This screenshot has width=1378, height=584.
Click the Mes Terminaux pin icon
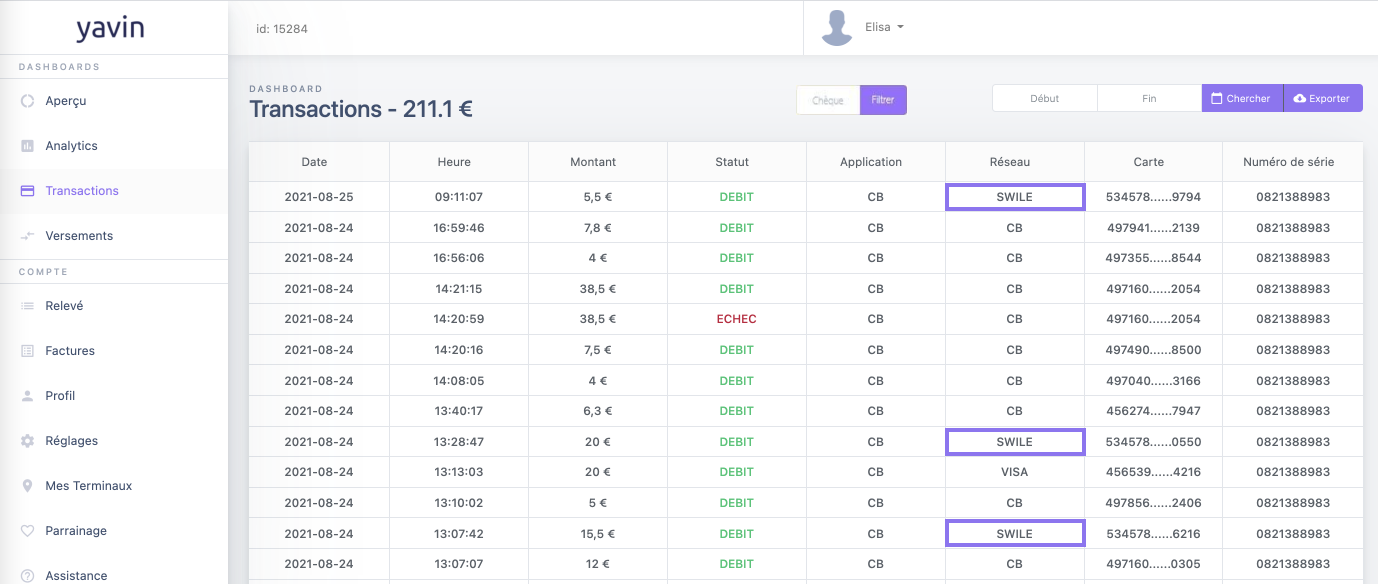pyautogui.click(x=28, y=486)
